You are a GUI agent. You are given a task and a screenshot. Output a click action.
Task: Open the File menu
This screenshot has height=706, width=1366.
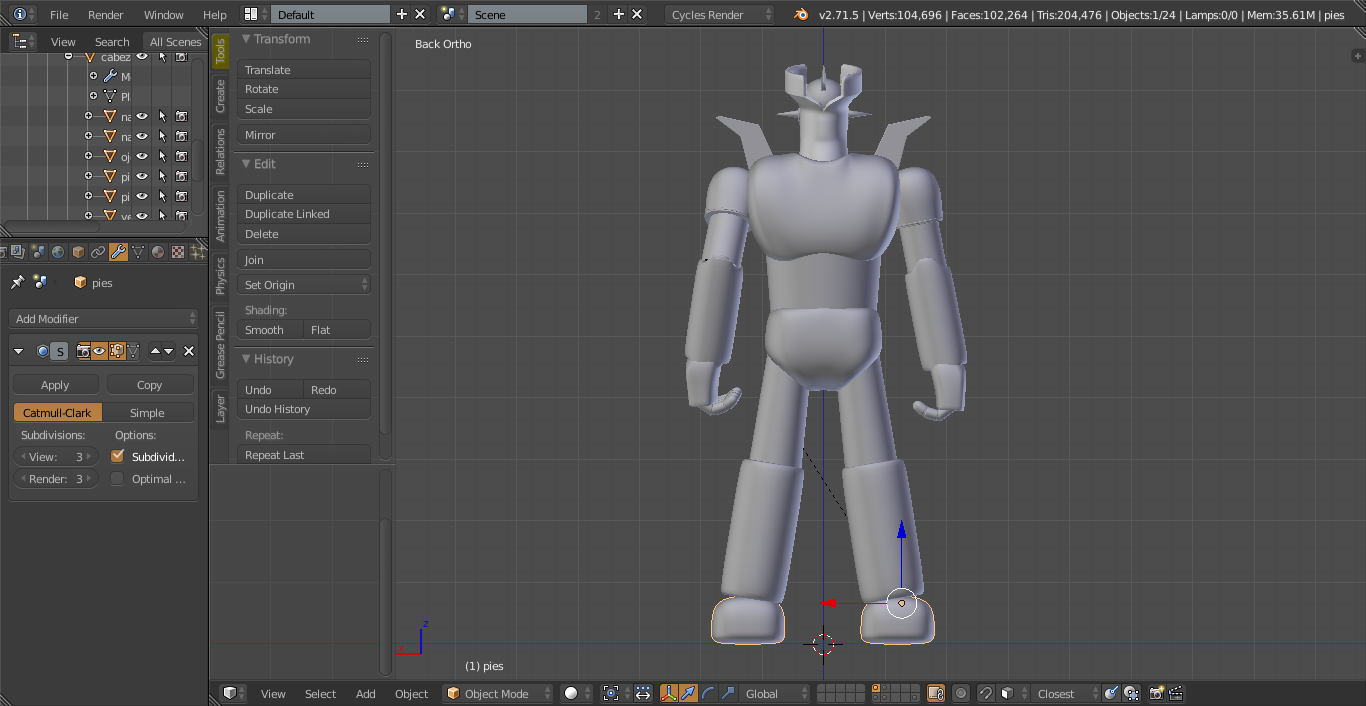pyautogui.click(x=59, y=15)
